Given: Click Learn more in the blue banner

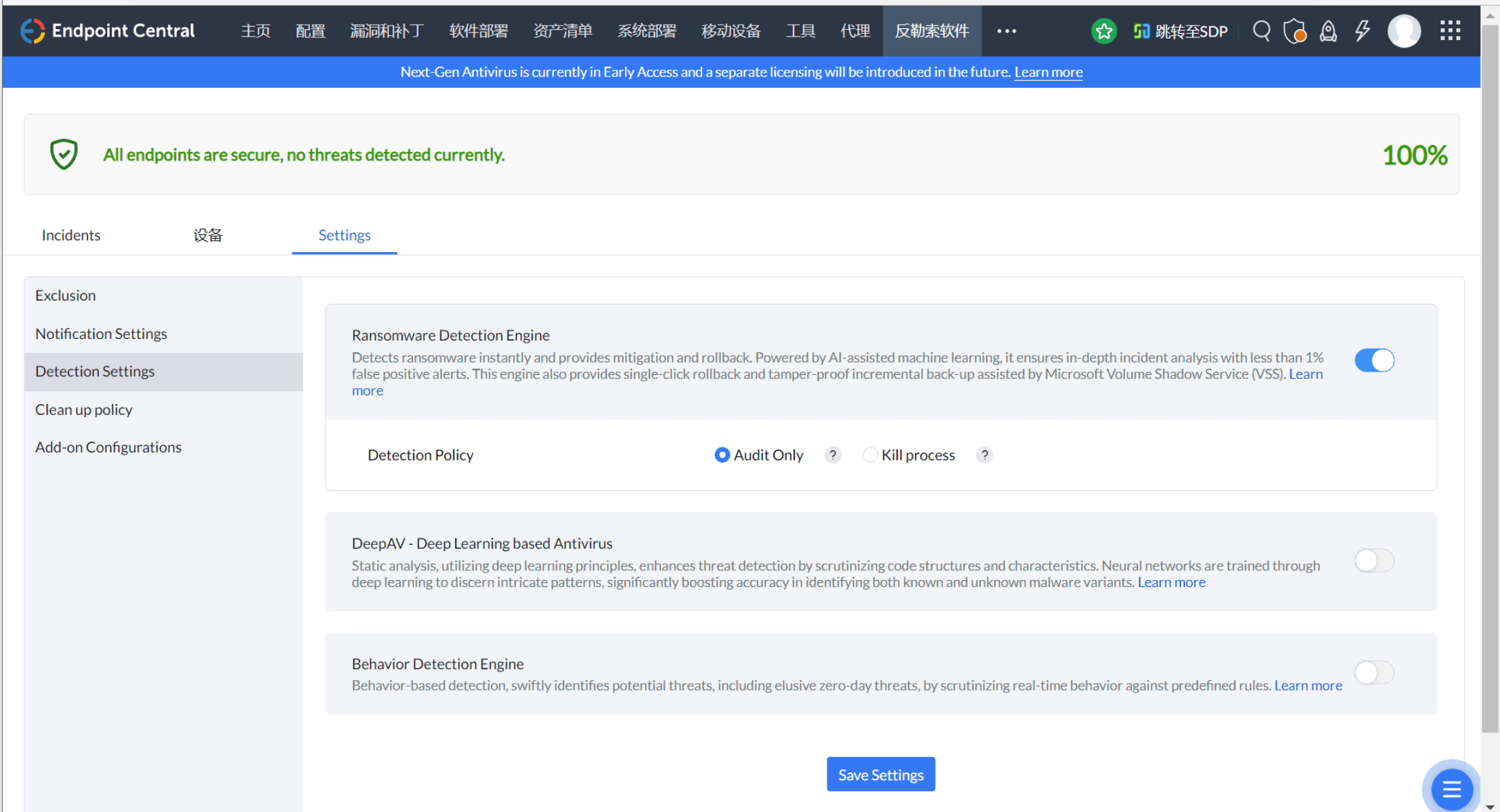Looking at the screenshot, I should (x=1048, y=72).
